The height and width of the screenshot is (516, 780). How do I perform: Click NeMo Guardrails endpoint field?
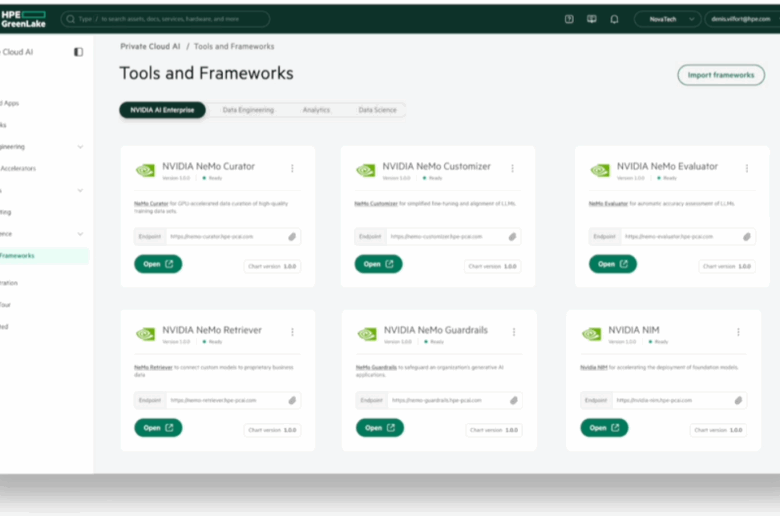point(439,401)
